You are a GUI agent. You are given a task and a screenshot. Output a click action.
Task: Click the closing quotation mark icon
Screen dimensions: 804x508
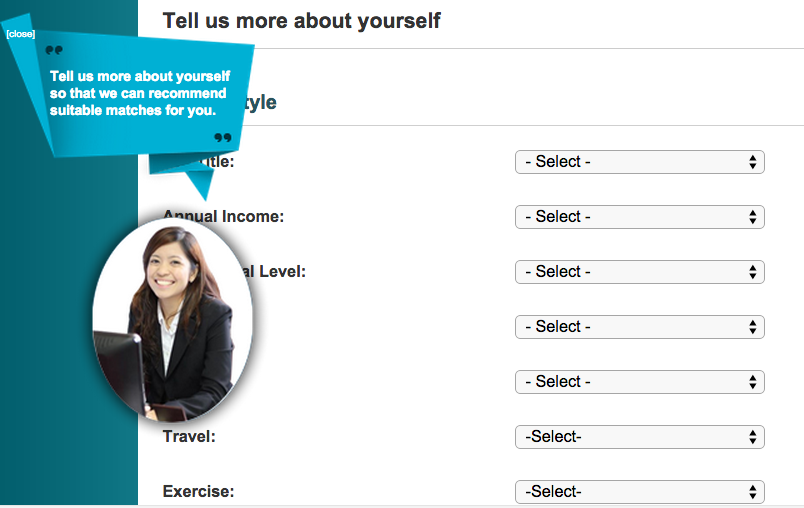pos(222,137)
